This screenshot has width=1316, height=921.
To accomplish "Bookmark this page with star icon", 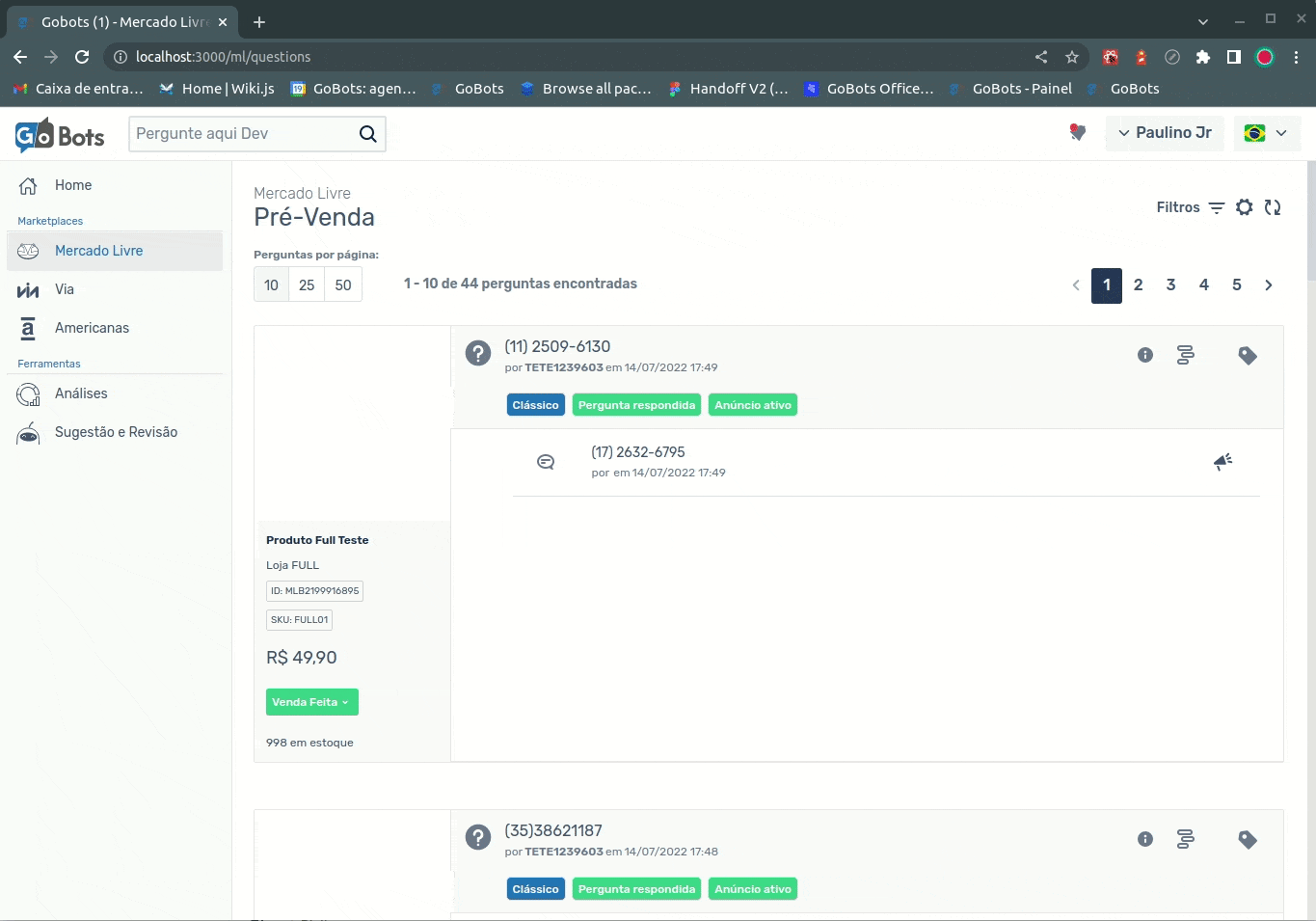I will [x=1072, y=57].
